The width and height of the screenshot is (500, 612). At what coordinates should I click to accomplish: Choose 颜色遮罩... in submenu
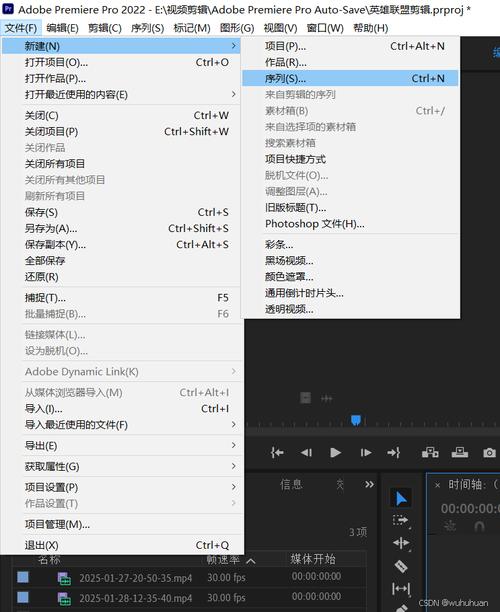pyautogui.click(x=350, y=277)
